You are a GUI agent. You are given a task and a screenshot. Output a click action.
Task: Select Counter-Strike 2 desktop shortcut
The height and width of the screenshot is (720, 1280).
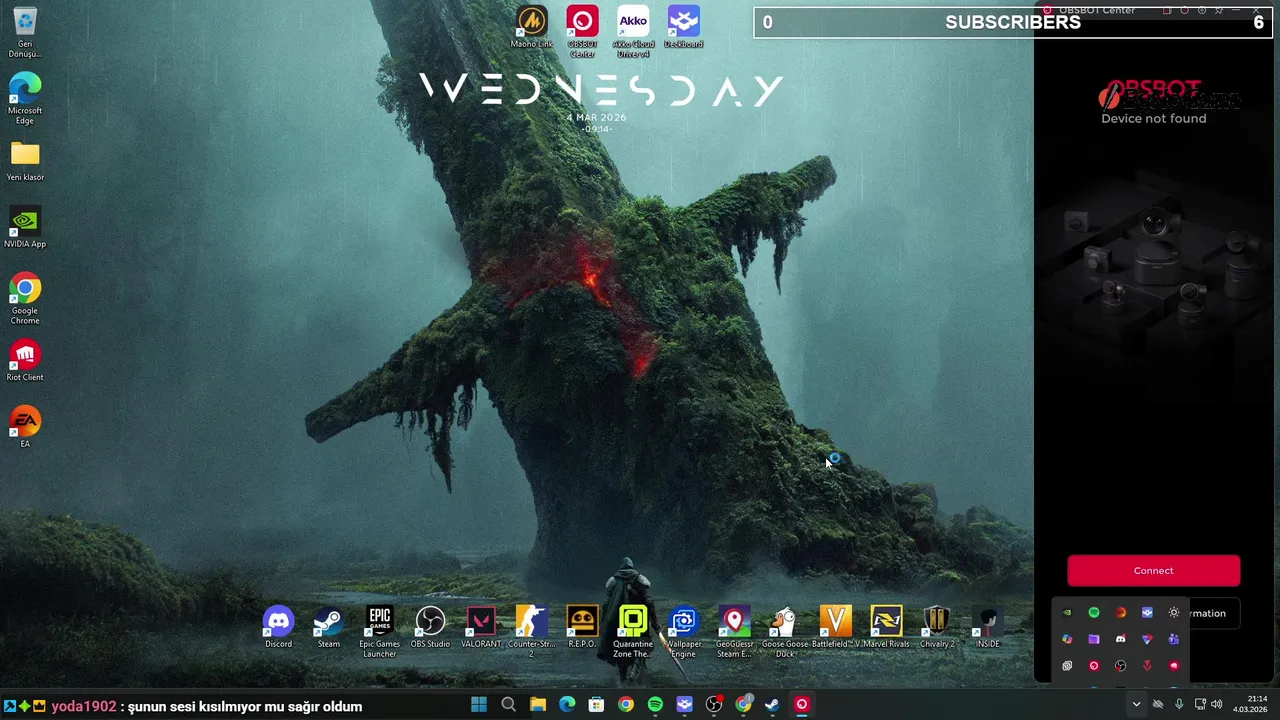(x=531, y=632)
